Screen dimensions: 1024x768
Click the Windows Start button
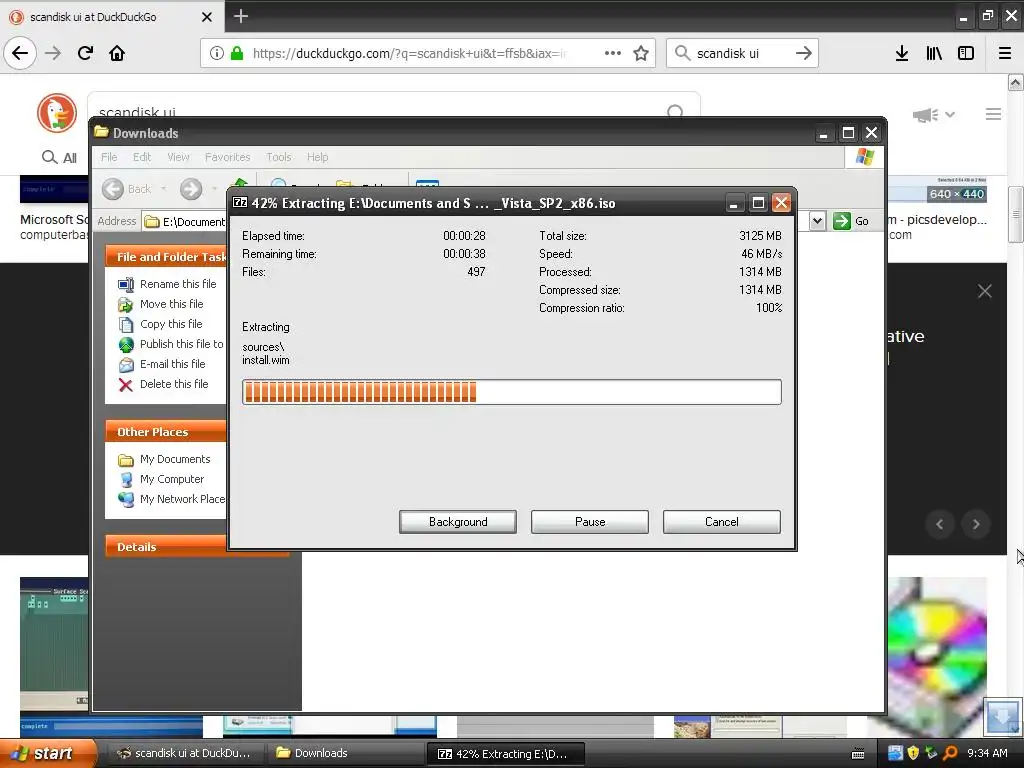[x=48, y=753]
